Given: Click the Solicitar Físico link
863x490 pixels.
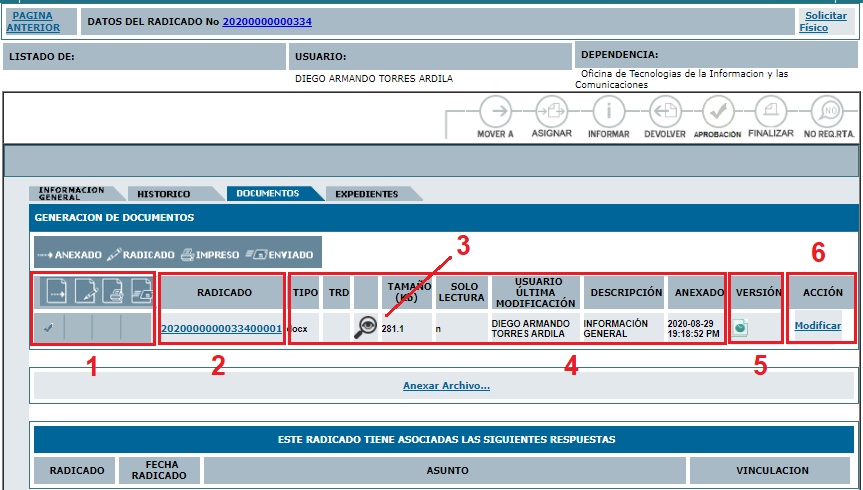Looking at the screenshot, I should click(825, 21).
